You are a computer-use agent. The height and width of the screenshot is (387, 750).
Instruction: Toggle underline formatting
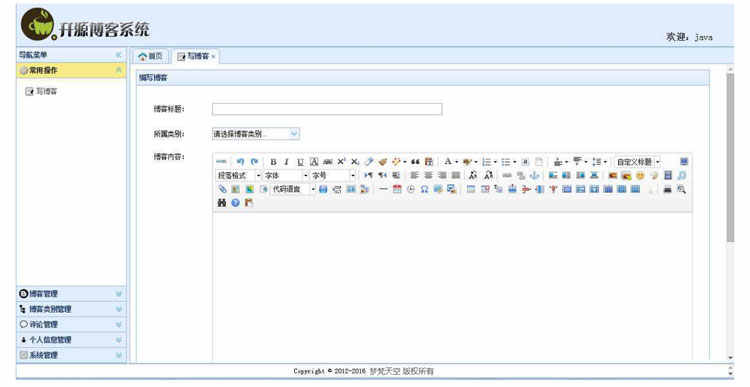click(x=300, y=162)
